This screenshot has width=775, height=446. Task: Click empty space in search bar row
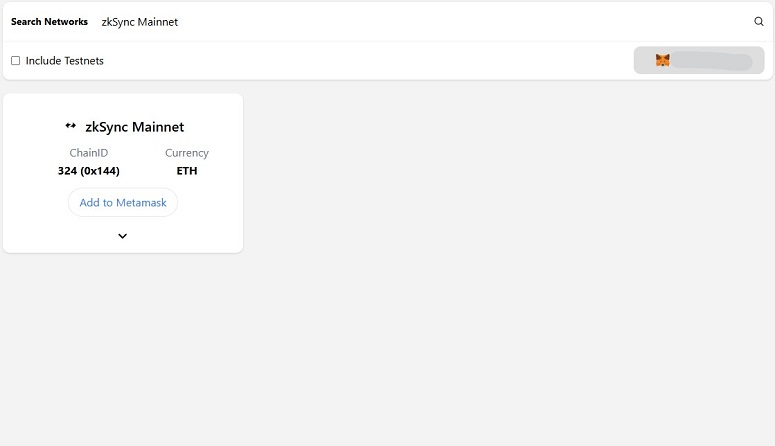[x=445, y=22]
